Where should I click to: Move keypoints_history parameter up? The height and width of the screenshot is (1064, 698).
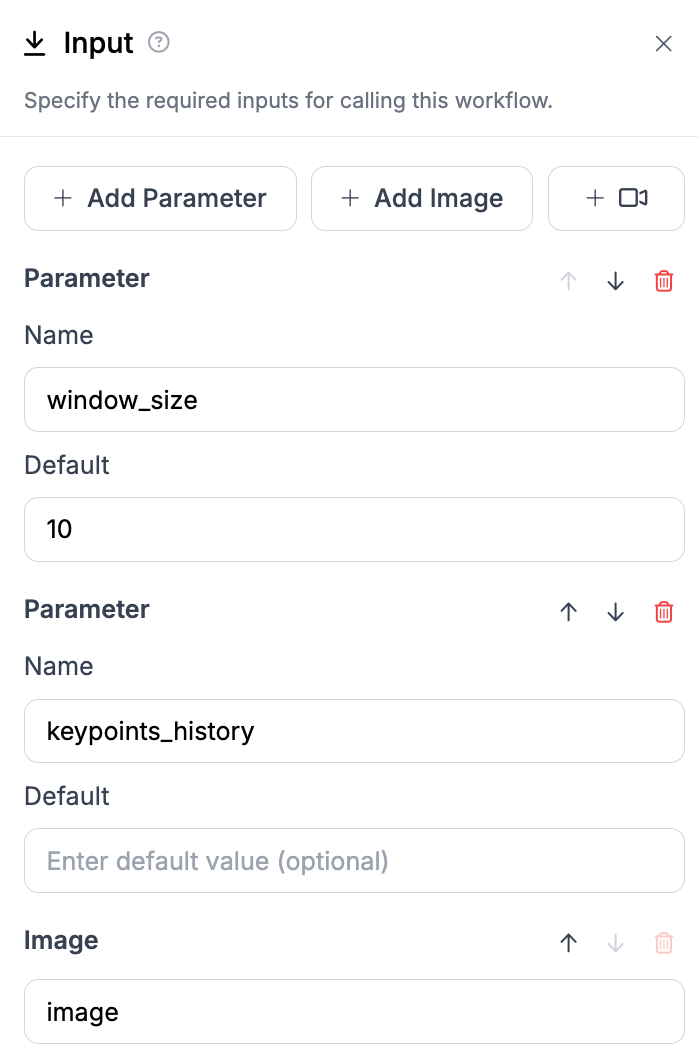(569, 612)
